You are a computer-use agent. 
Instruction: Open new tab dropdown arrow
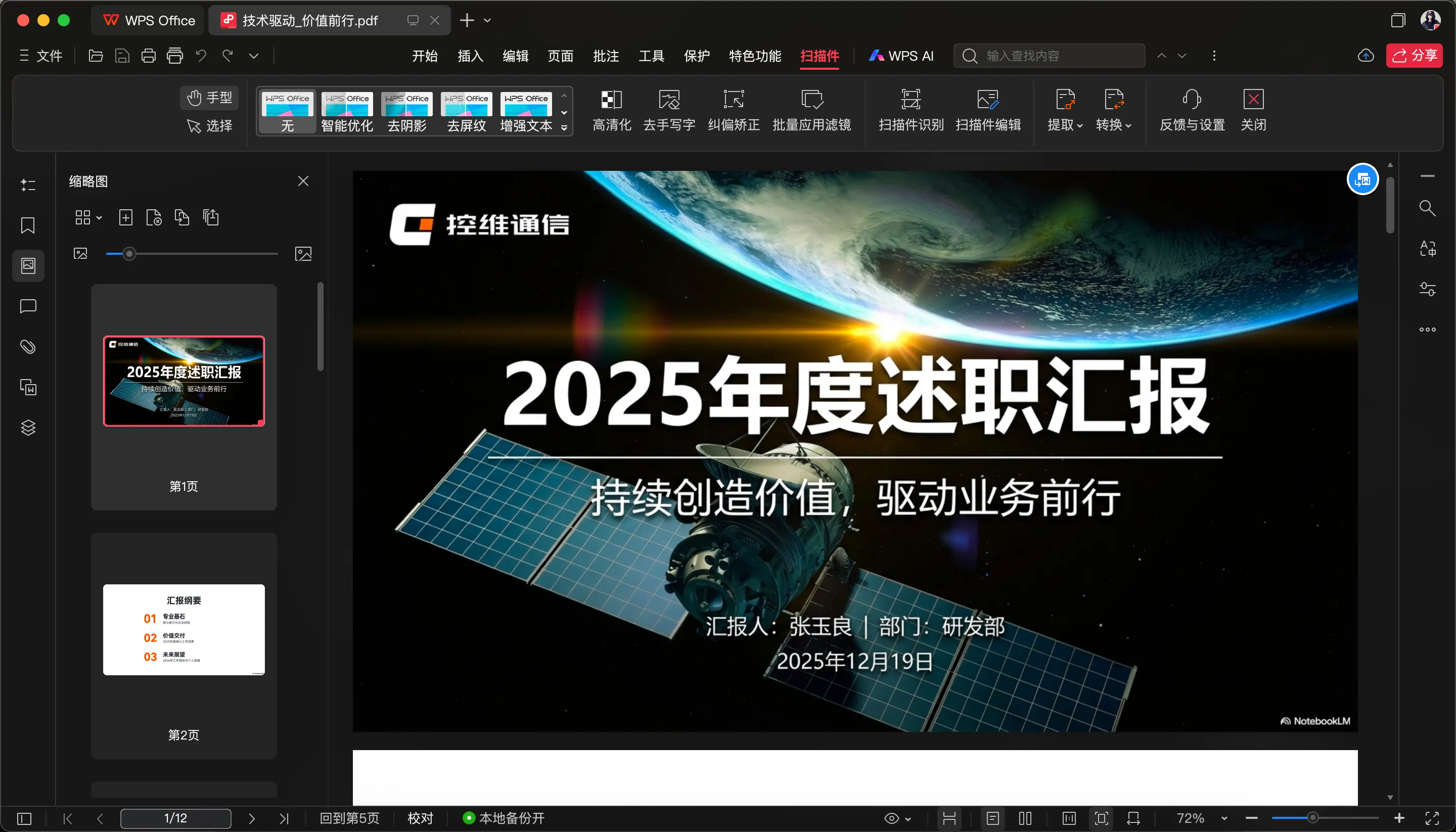(x=487, y=21)
